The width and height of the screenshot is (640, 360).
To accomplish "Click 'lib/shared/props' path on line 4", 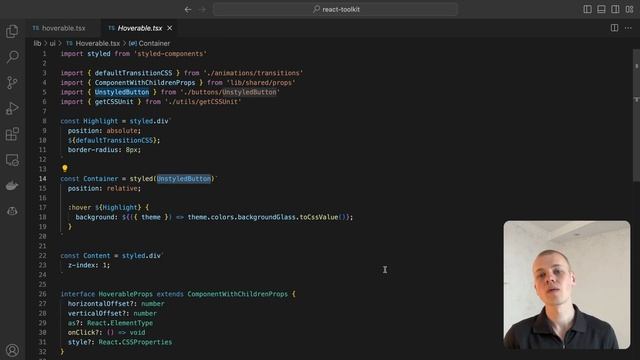I will click(261, 82).
